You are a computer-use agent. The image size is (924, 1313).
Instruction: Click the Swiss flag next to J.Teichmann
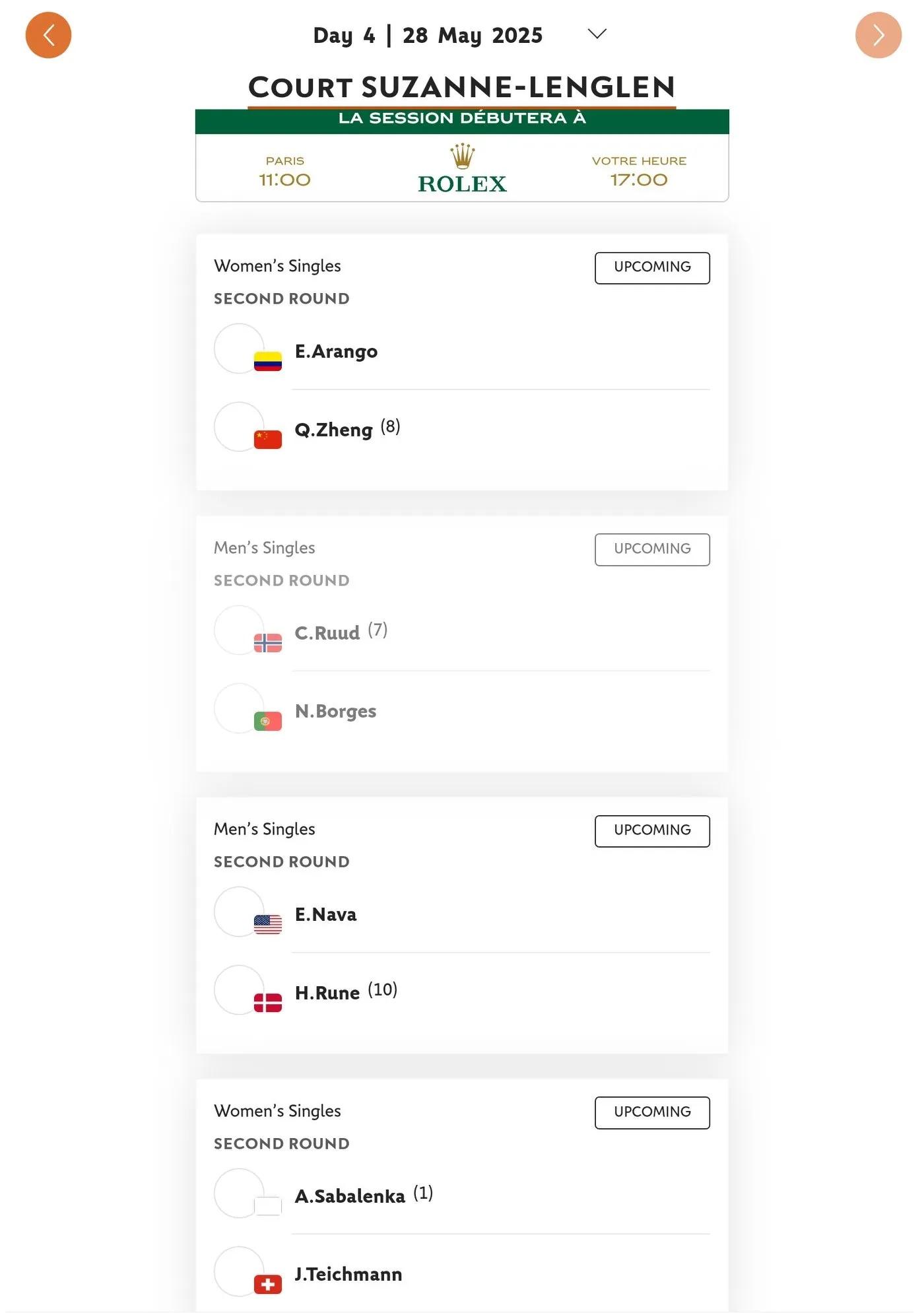pyautogui.click(x=268, y=1284)
